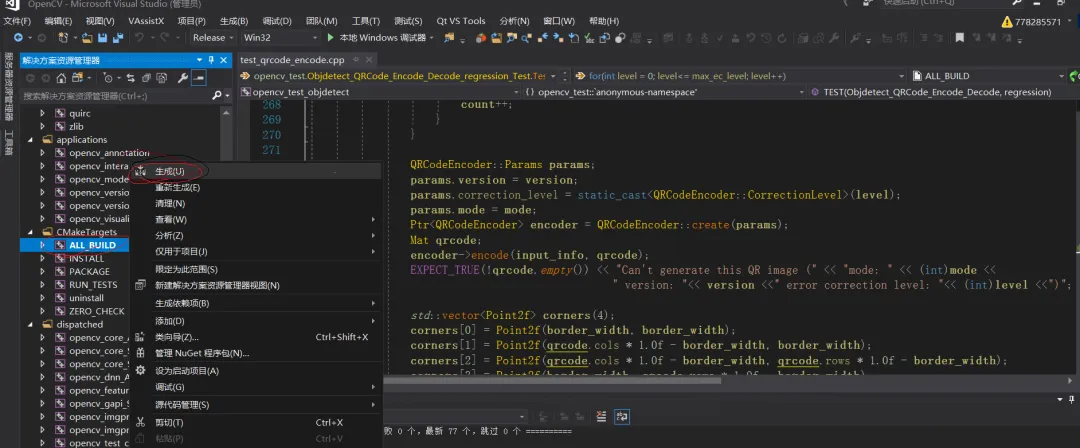This screenshot has width=1080, height=448.
Task: Collapse the CMakeTargets folder
Action: point(32,232)
